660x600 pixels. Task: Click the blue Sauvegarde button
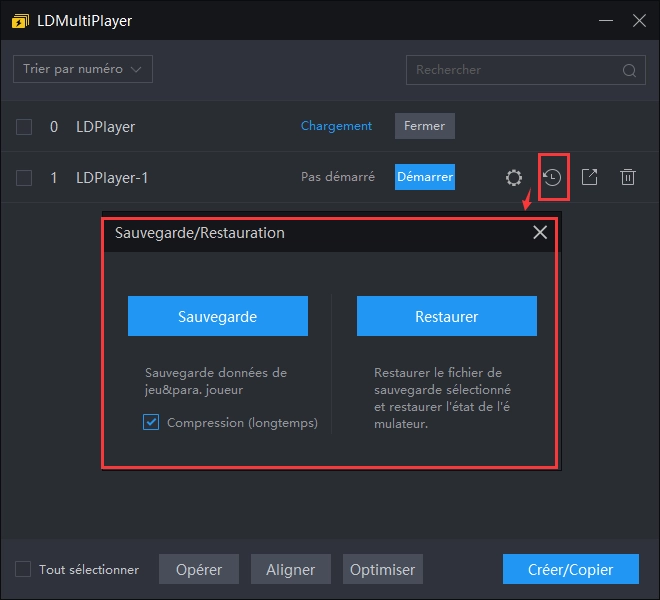[218, 316]
